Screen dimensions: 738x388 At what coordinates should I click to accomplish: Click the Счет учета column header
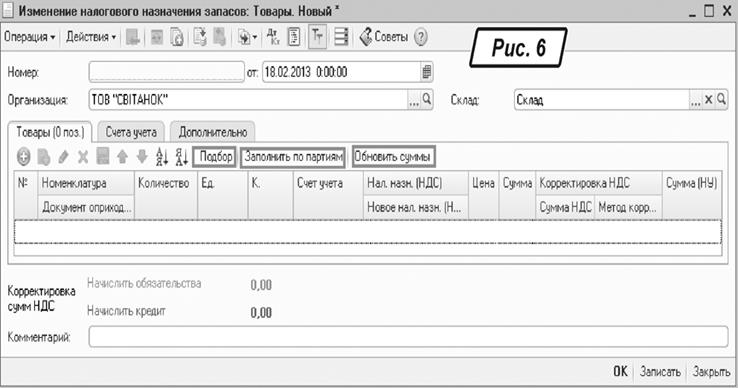[328, 195]
